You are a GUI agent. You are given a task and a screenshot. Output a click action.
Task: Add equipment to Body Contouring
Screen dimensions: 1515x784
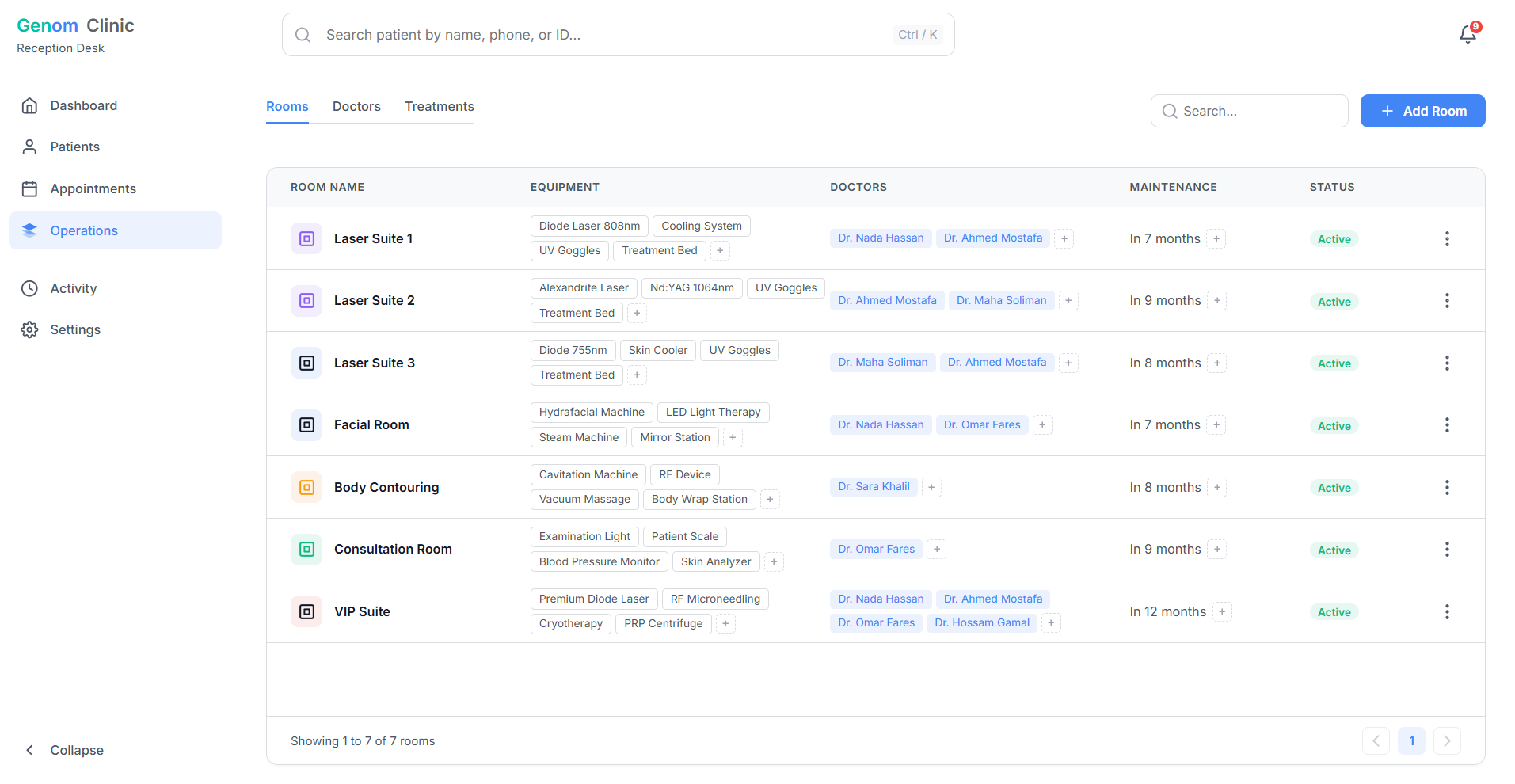tap(770, 499)
